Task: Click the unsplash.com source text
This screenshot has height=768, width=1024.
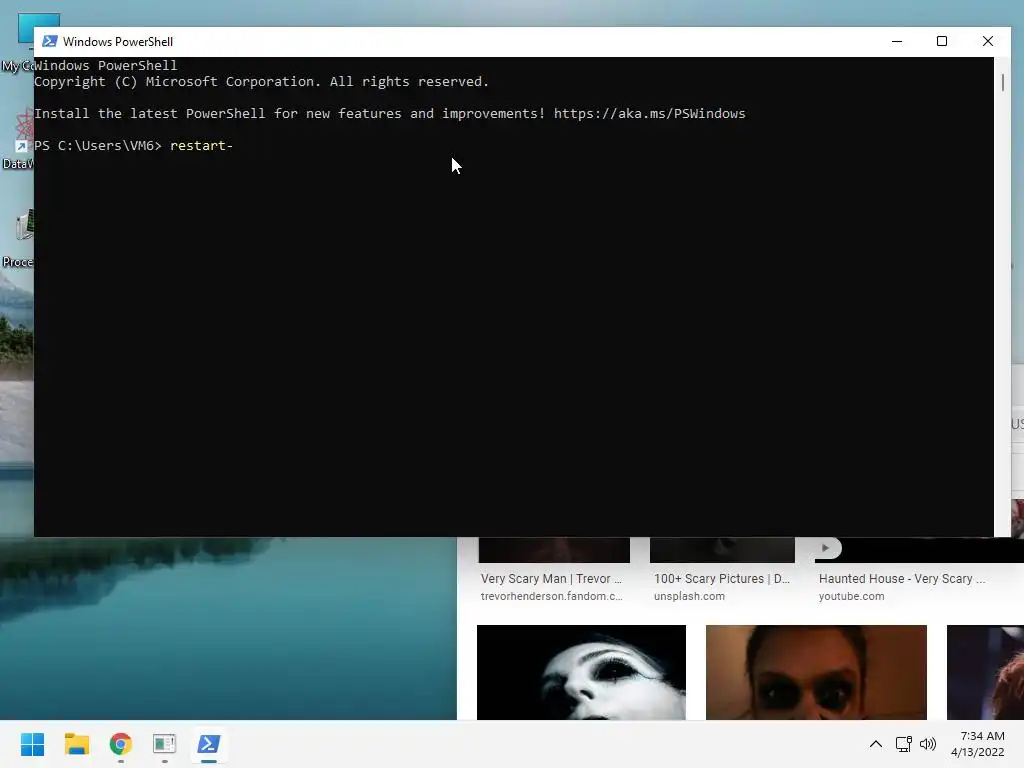Action: coord(689,596)
